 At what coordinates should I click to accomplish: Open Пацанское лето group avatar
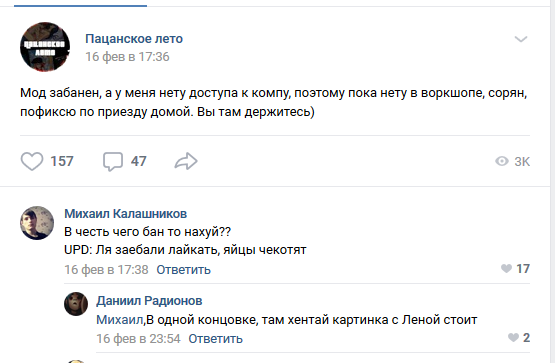pyautogui.click(x=45, y=47)
